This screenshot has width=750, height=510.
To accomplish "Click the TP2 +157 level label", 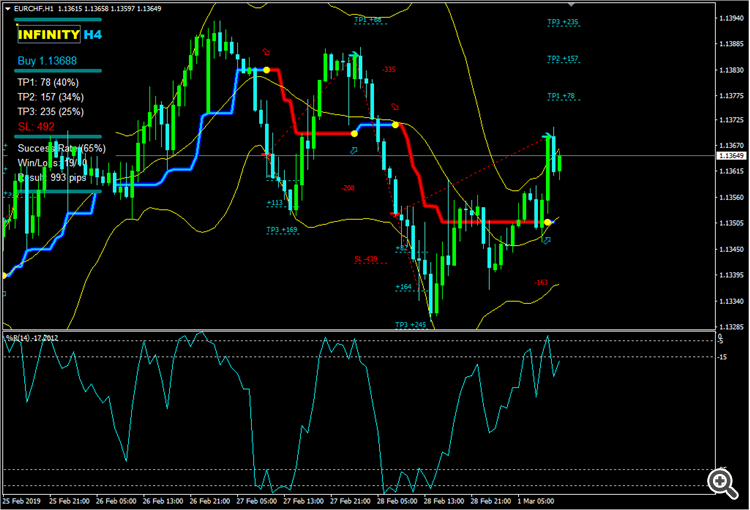I will click(x=562, y=59).
